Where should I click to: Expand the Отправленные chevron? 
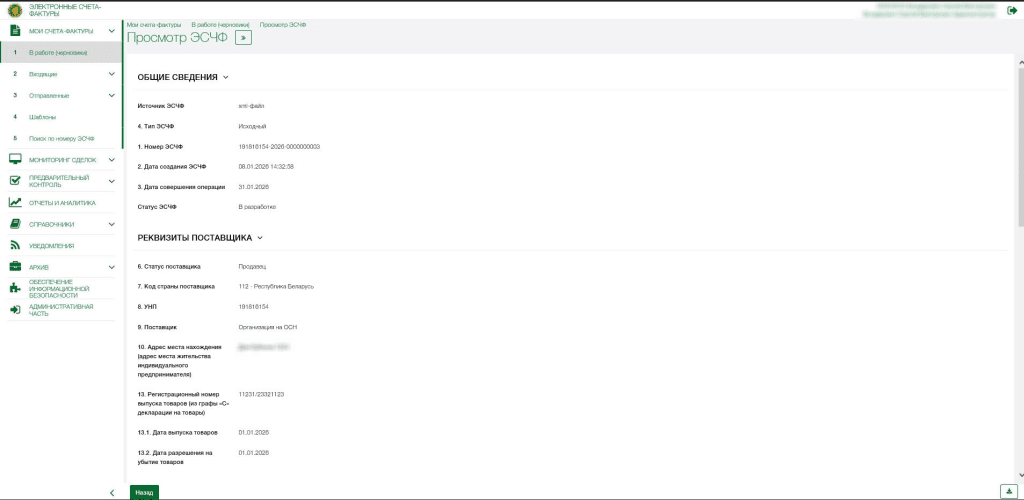click(x=112, y=95)
